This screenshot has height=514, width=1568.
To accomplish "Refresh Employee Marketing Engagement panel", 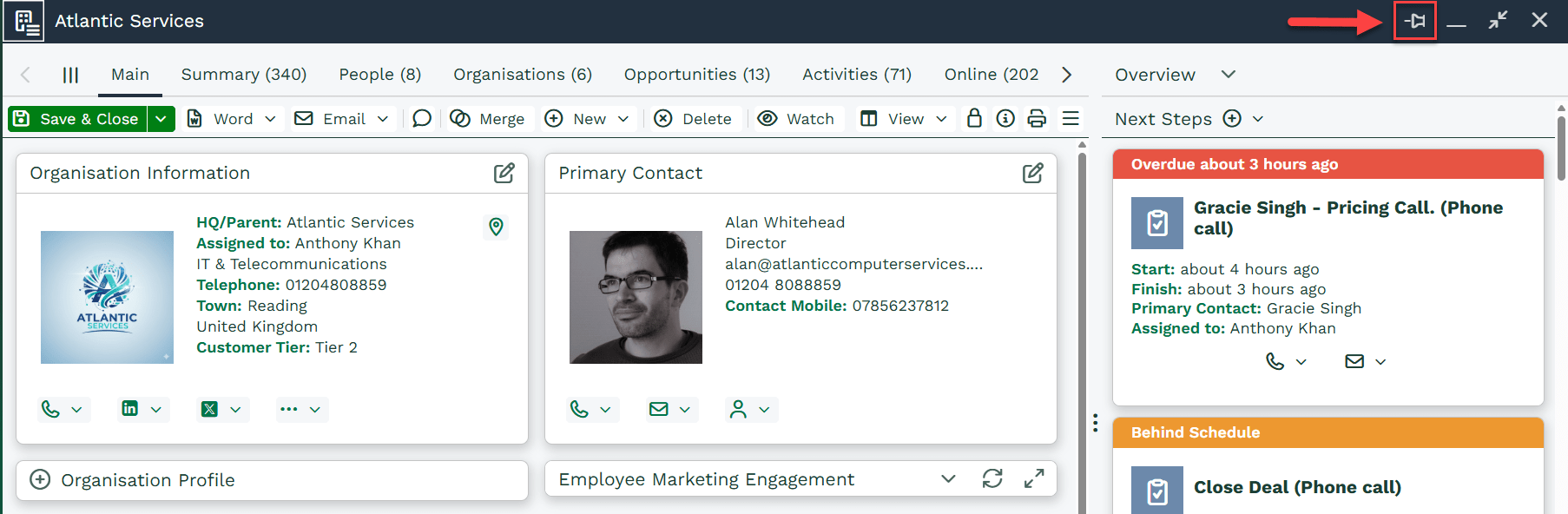I will (992, 478).
